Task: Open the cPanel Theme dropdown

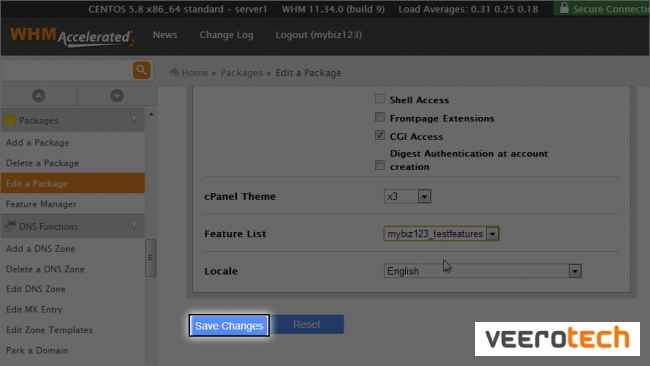Action: coord(407,196)
